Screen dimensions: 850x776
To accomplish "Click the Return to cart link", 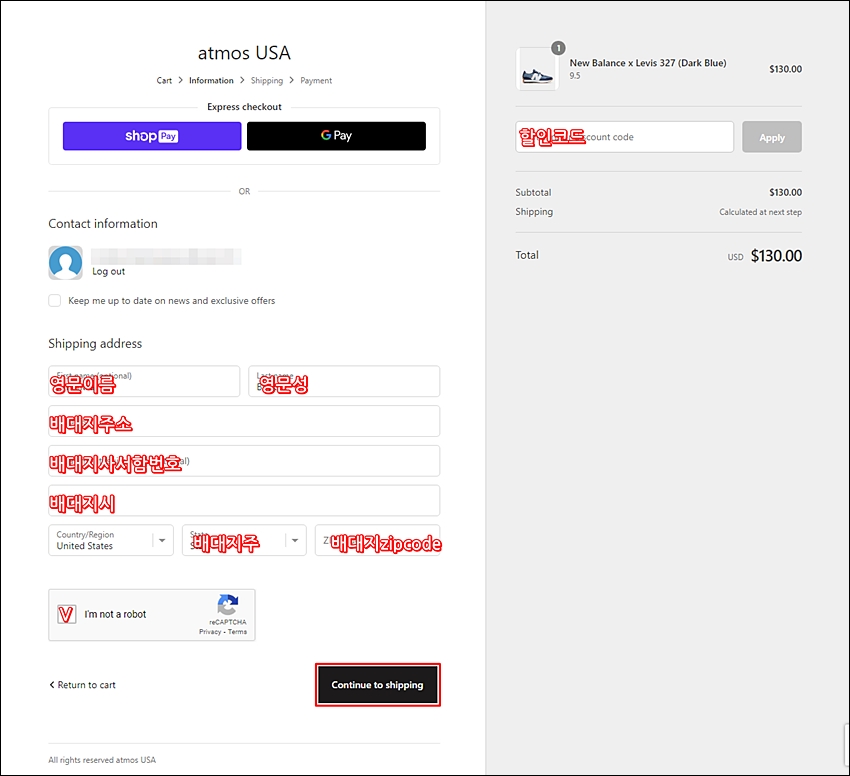I will 82,685.
